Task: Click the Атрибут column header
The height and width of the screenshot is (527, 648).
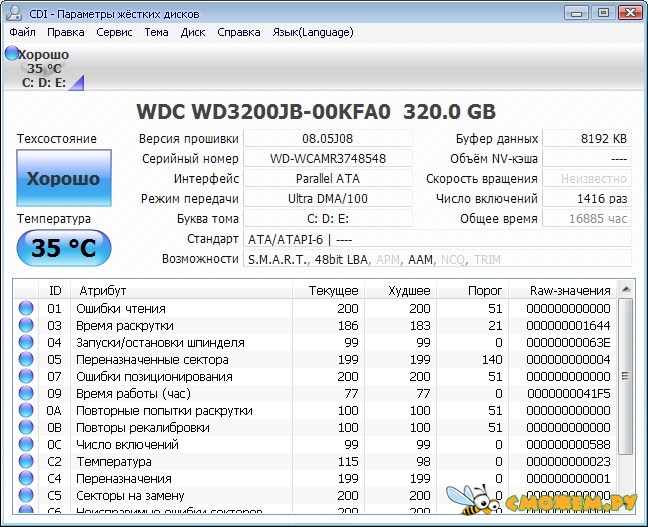Action: (x=181, y=291)
